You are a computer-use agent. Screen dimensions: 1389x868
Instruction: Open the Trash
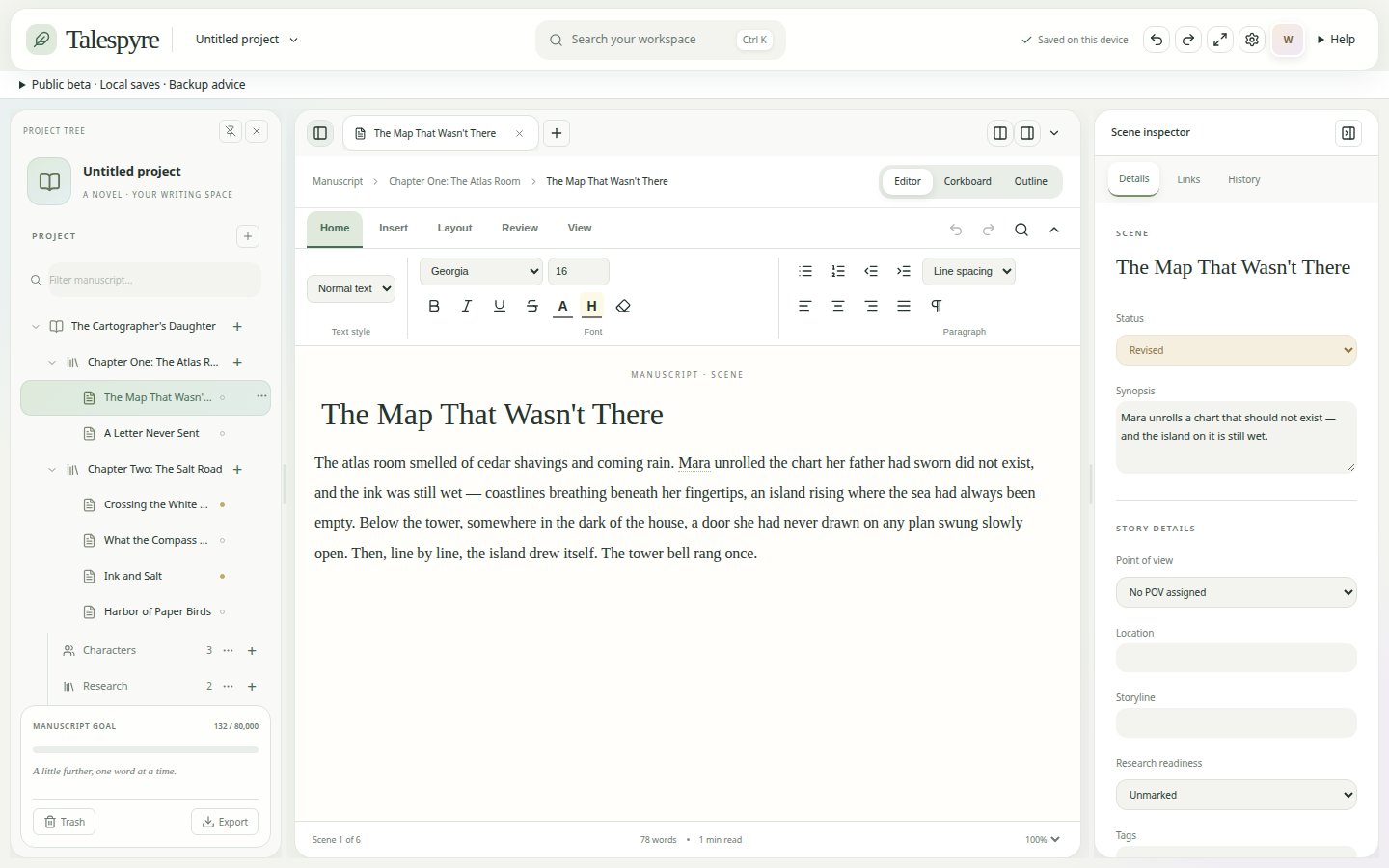(x=65, y=822)
